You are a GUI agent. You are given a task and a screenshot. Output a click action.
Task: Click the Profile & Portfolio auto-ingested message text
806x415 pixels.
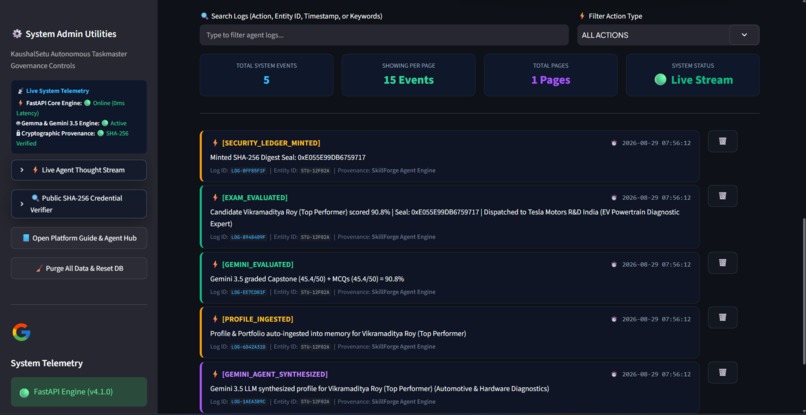click(338, 333)
